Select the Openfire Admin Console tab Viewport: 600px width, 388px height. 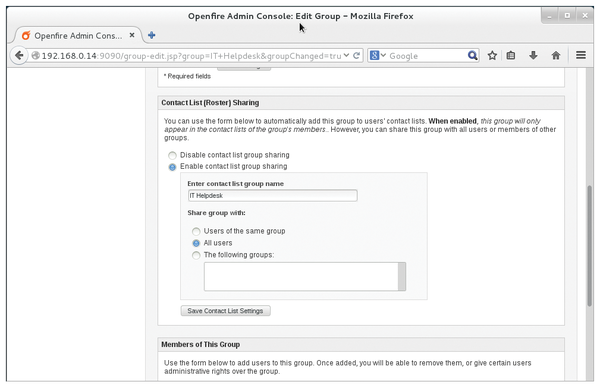(x=78, y=36)
